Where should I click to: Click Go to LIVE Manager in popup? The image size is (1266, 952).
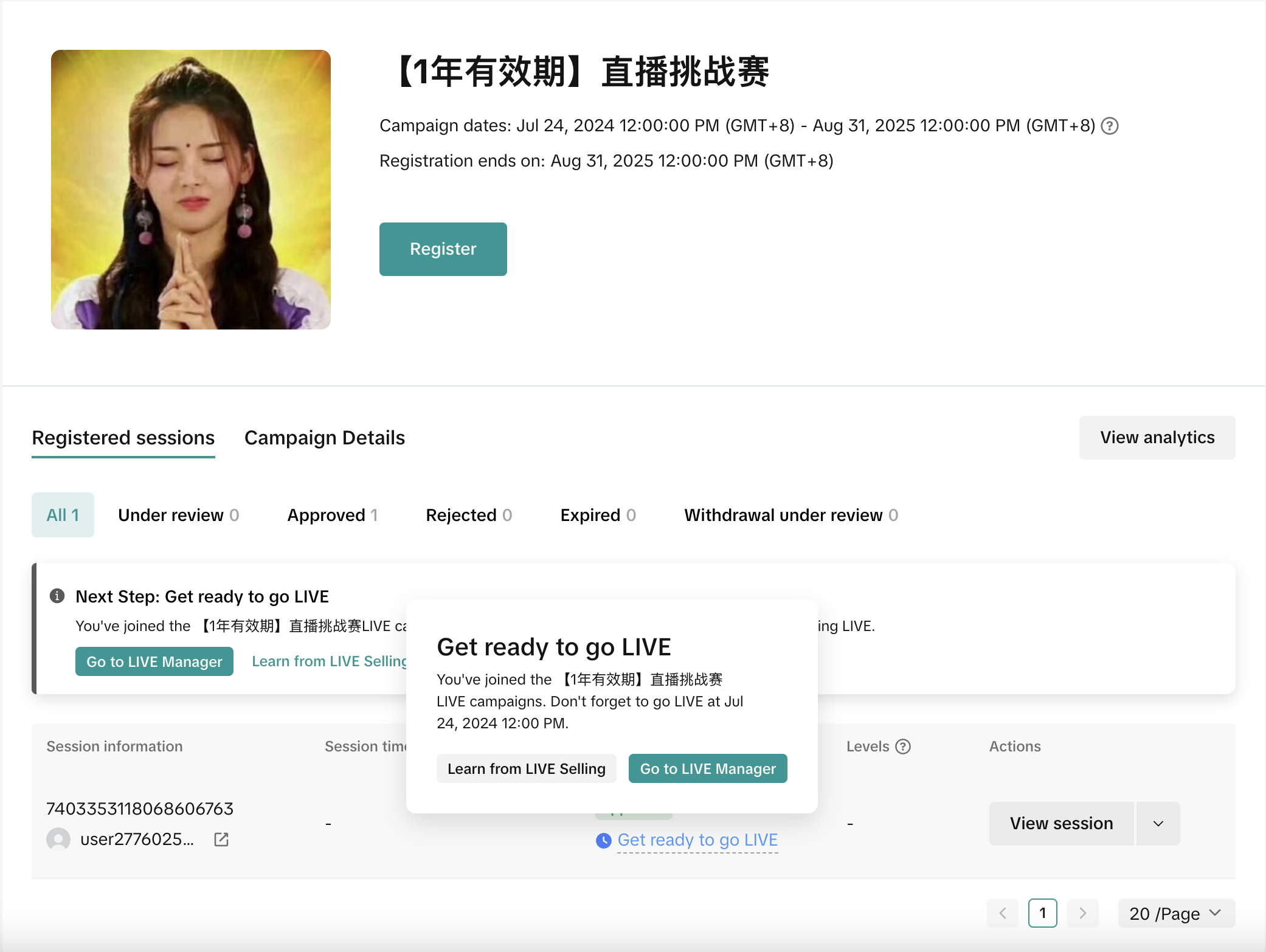point(707,768)
